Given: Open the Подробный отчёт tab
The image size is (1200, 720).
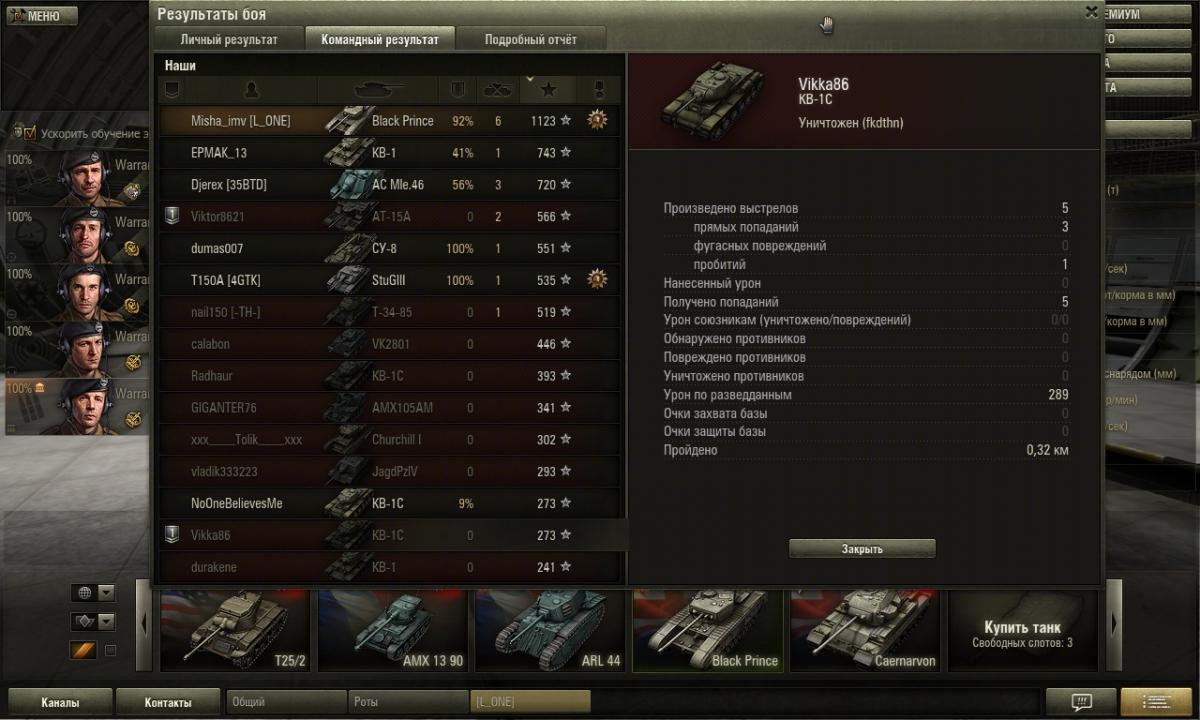Looking at the screenshot, I should coord(531,40).
